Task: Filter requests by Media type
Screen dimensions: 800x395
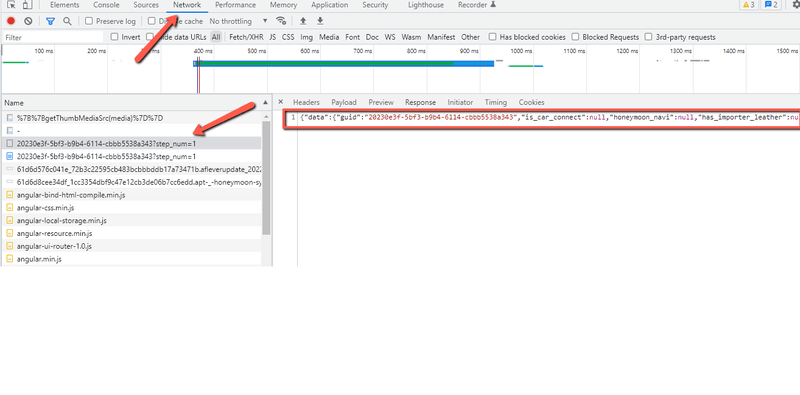Action: tap(329, 37)
